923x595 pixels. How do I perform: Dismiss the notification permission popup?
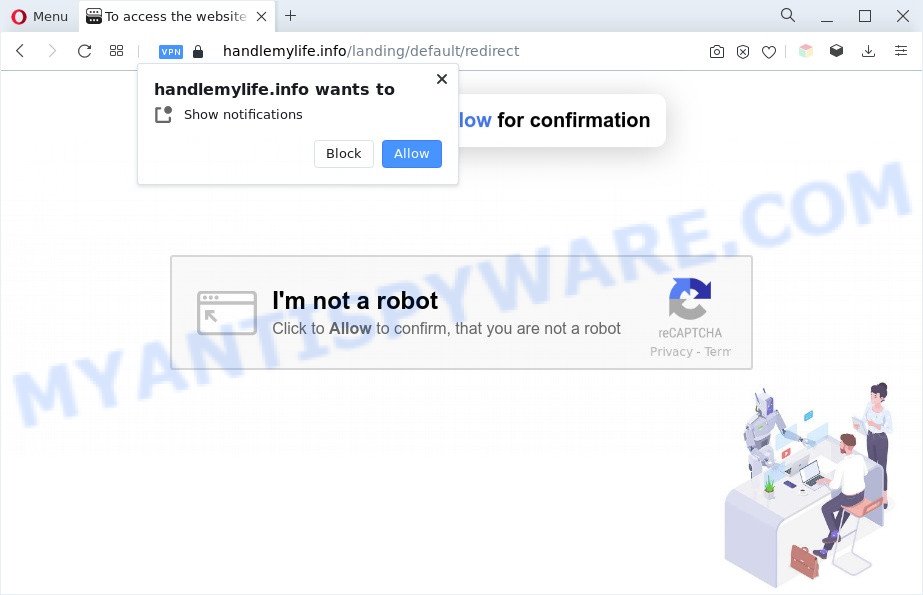442,79
